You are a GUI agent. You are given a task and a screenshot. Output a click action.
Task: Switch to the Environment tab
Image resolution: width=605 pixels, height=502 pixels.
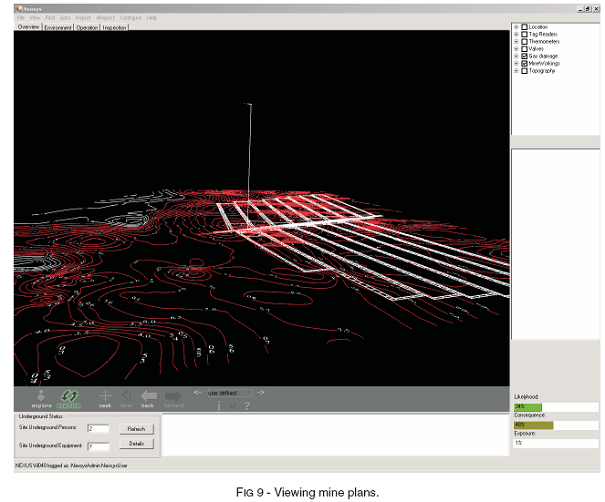point(58,27)
